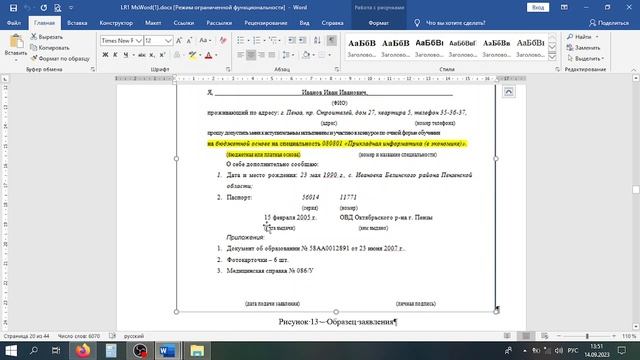Open Word from the Windows taskbar
Image resolution: width=640 pixels, height=360 pixels.
tap(168, 351)
